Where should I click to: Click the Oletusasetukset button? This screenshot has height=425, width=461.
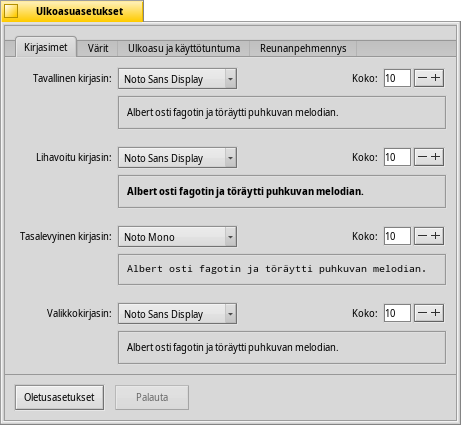tap(59, 397)
